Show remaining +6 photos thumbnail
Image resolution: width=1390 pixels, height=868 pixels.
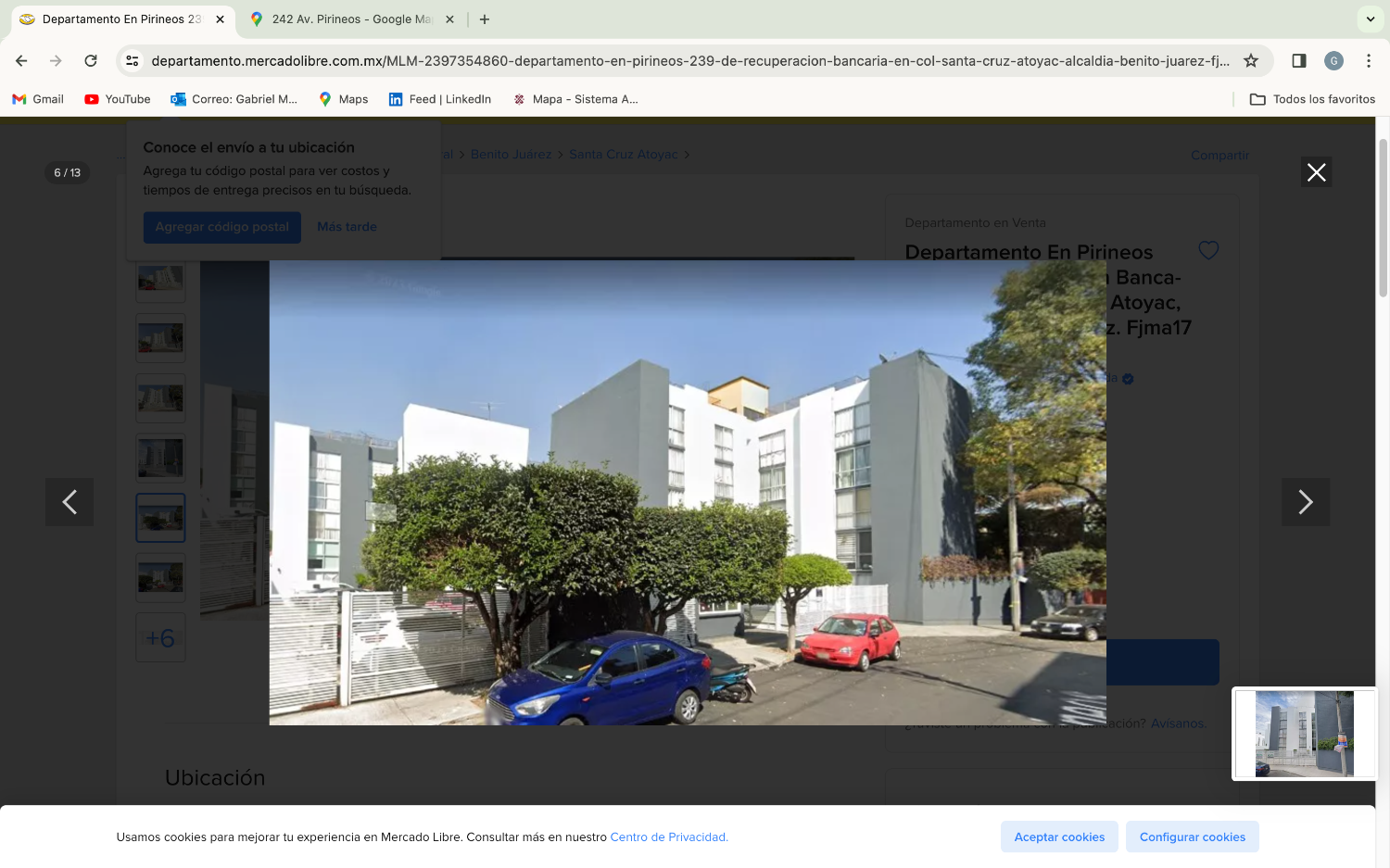[x=160, y=637]
